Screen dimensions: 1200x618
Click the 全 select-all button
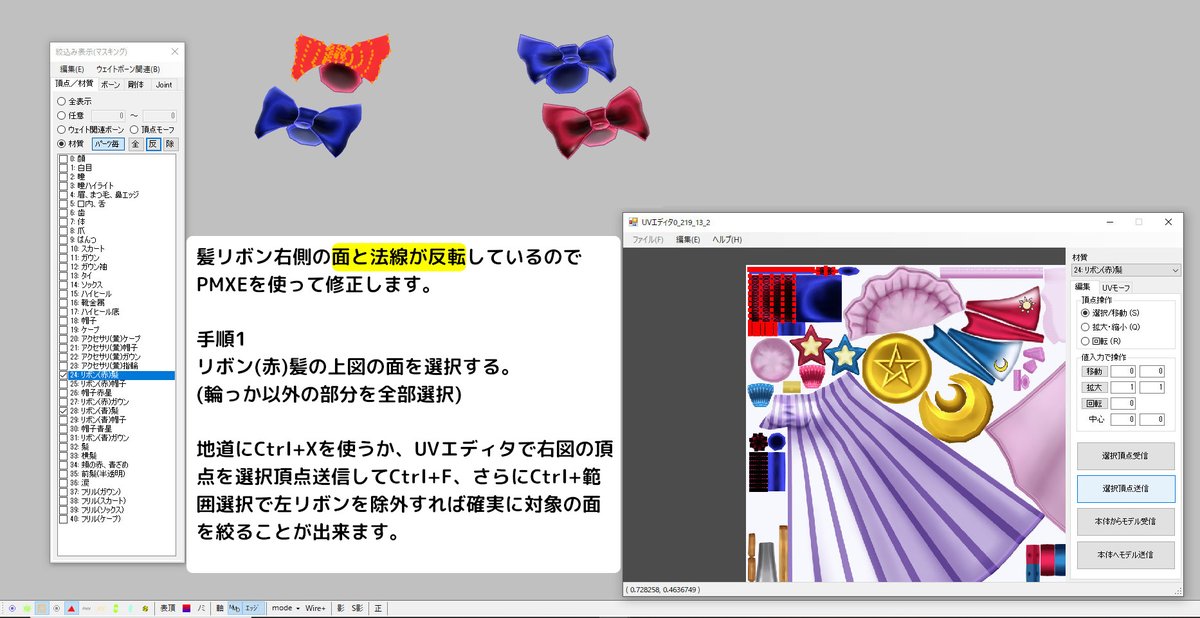tap(135, 143)
